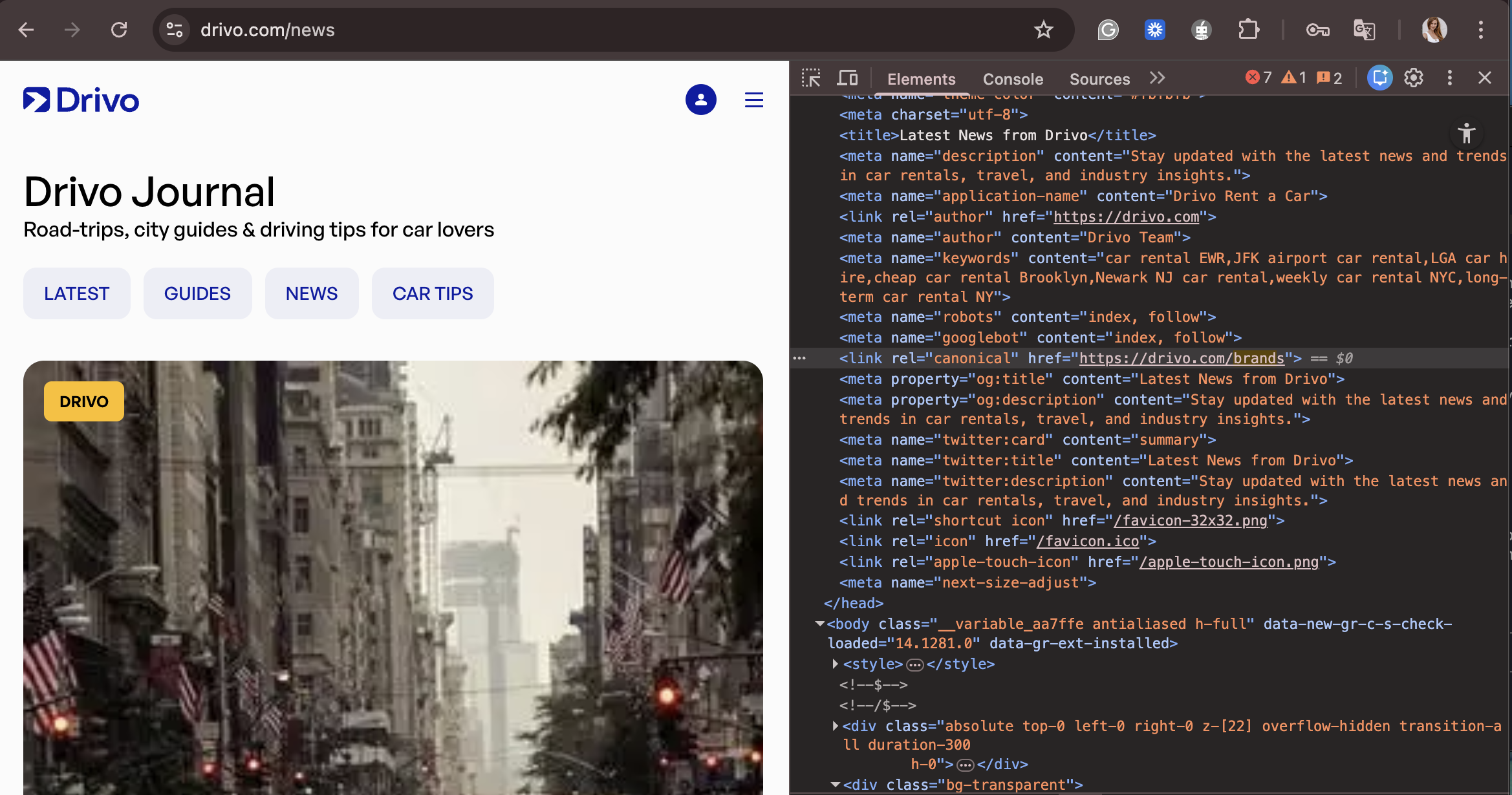
Task: Follow the https://drivo.com author href link
Action: [1126, 217]
